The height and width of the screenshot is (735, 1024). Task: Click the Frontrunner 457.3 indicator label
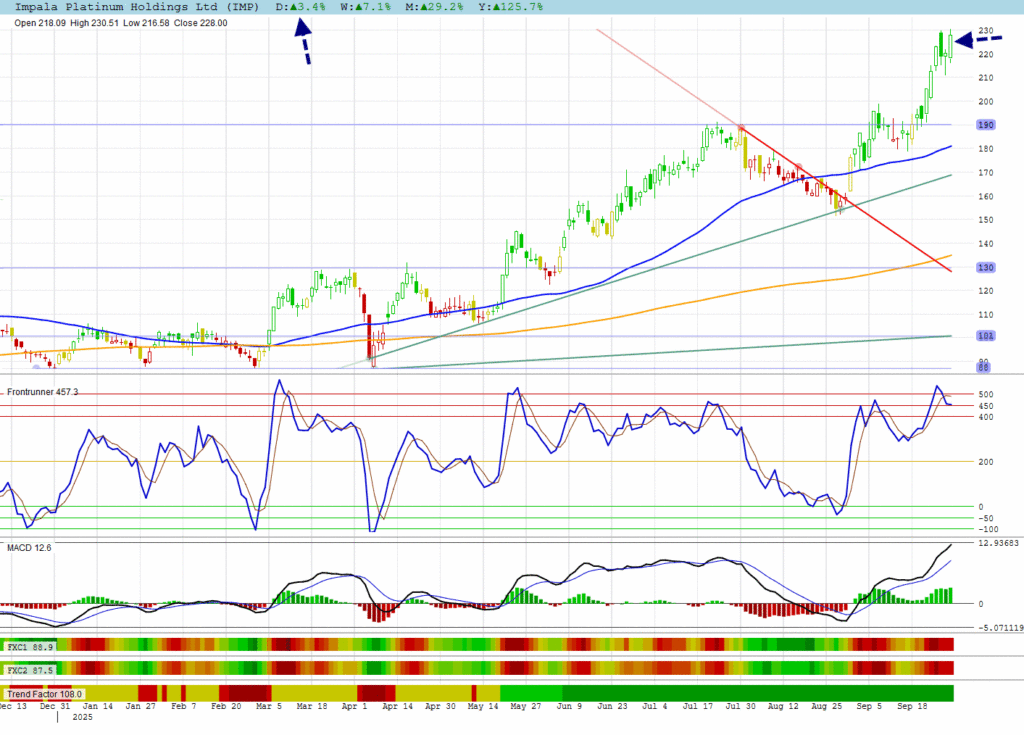pyautogui.click(x=42, y=392)
